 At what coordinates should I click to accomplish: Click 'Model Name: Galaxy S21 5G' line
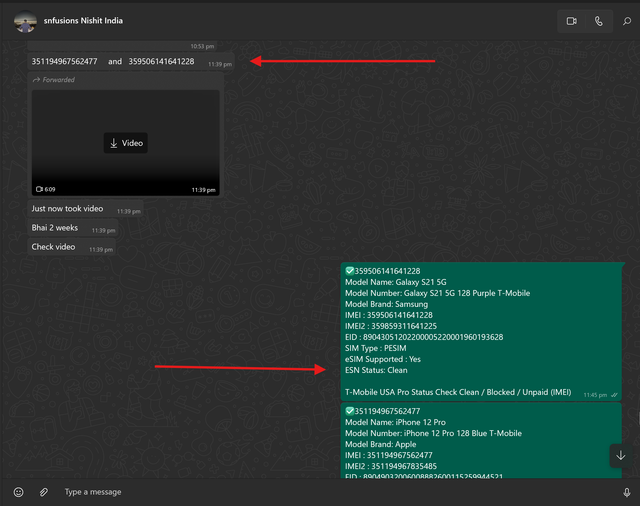(396, 282)
